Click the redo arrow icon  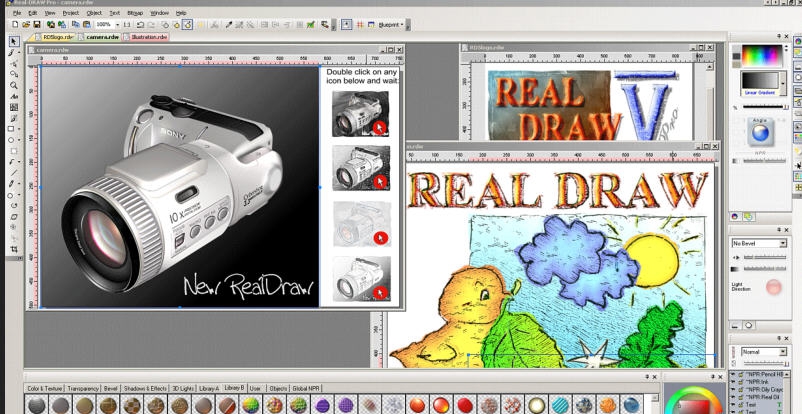(x=151, y=25)
